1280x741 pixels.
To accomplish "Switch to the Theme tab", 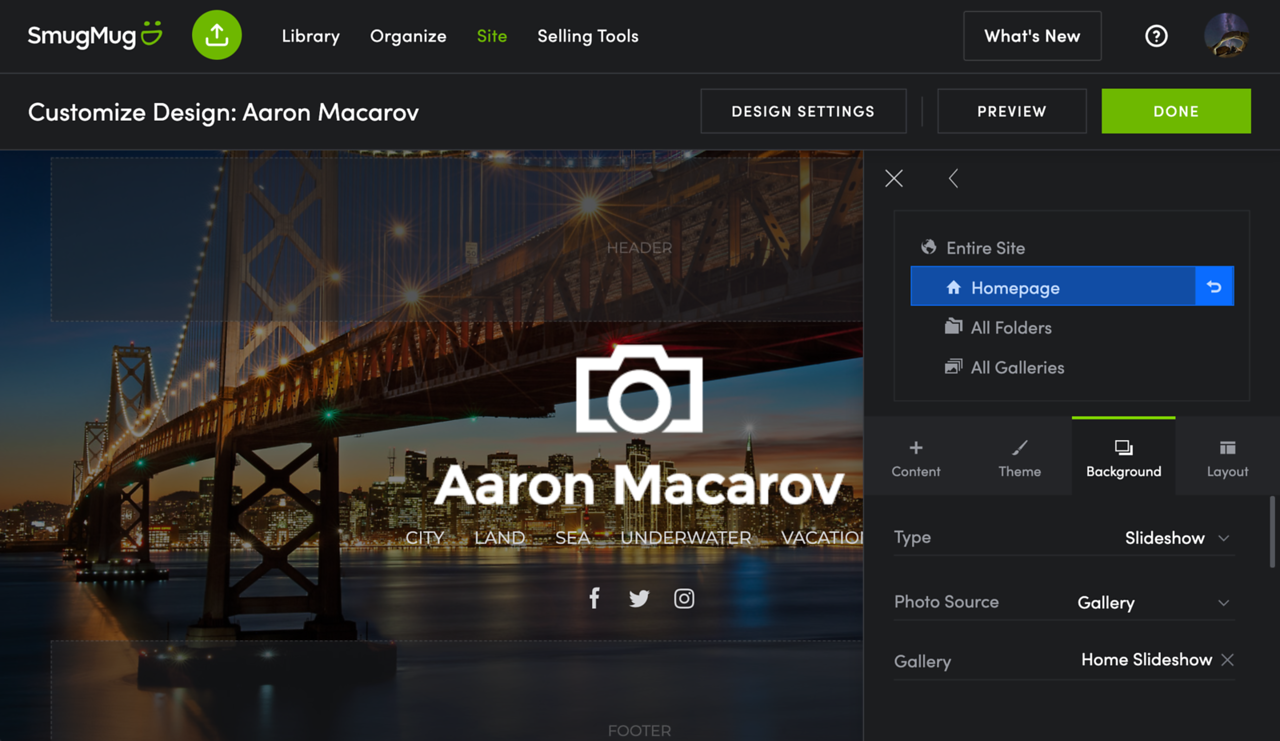I will (1020, 458).
